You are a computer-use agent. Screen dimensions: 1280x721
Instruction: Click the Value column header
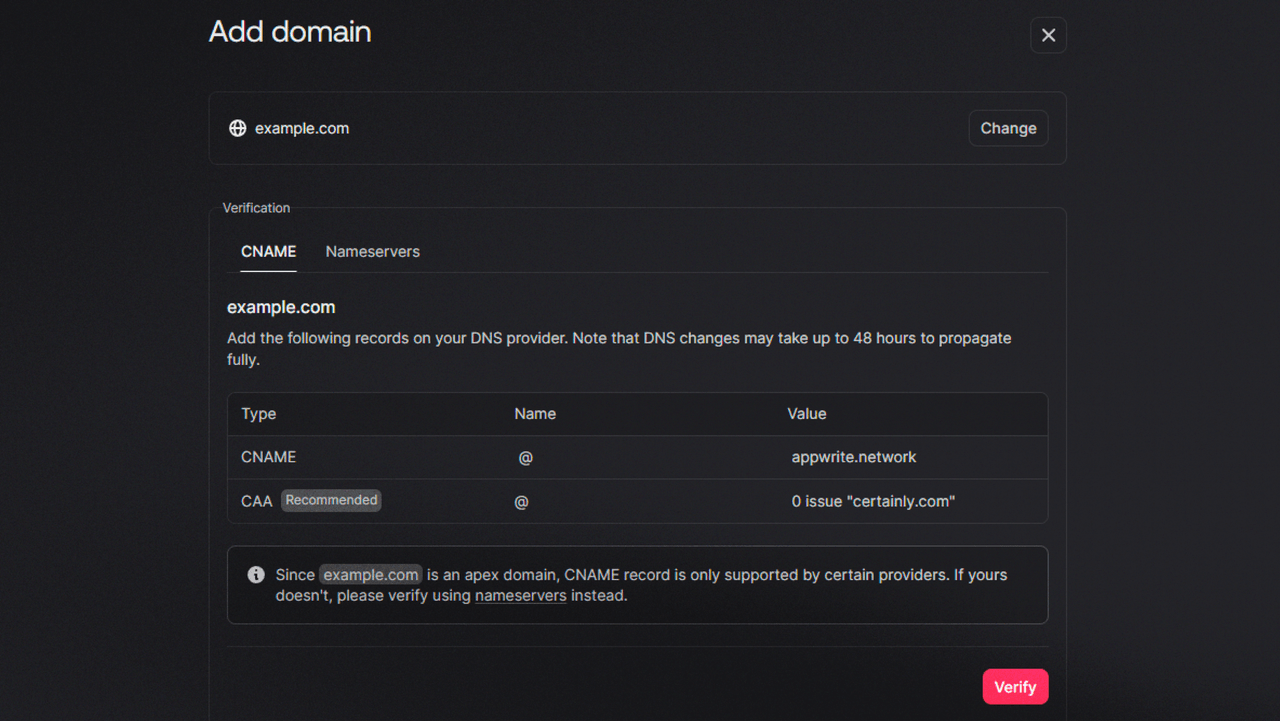806,414
